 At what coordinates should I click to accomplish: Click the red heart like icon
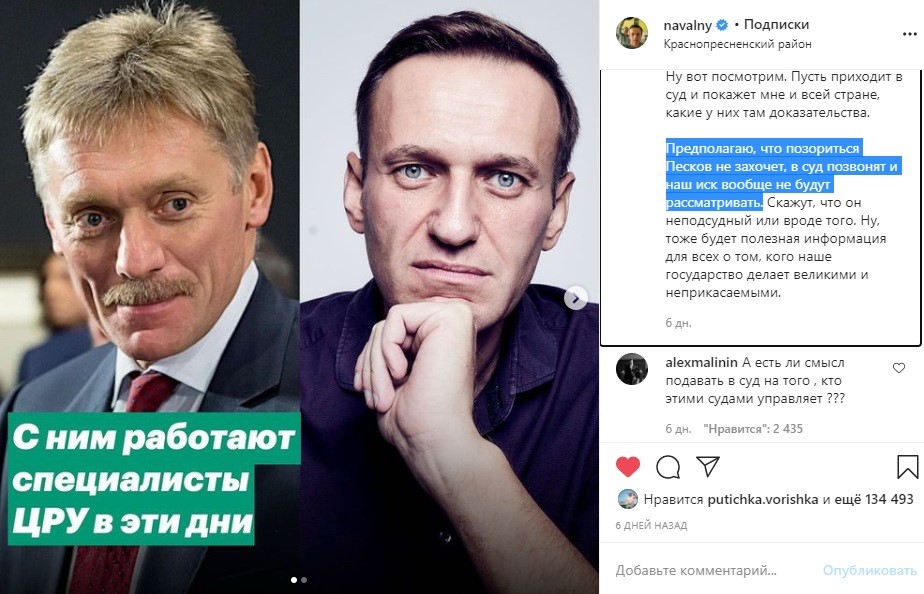628,466
